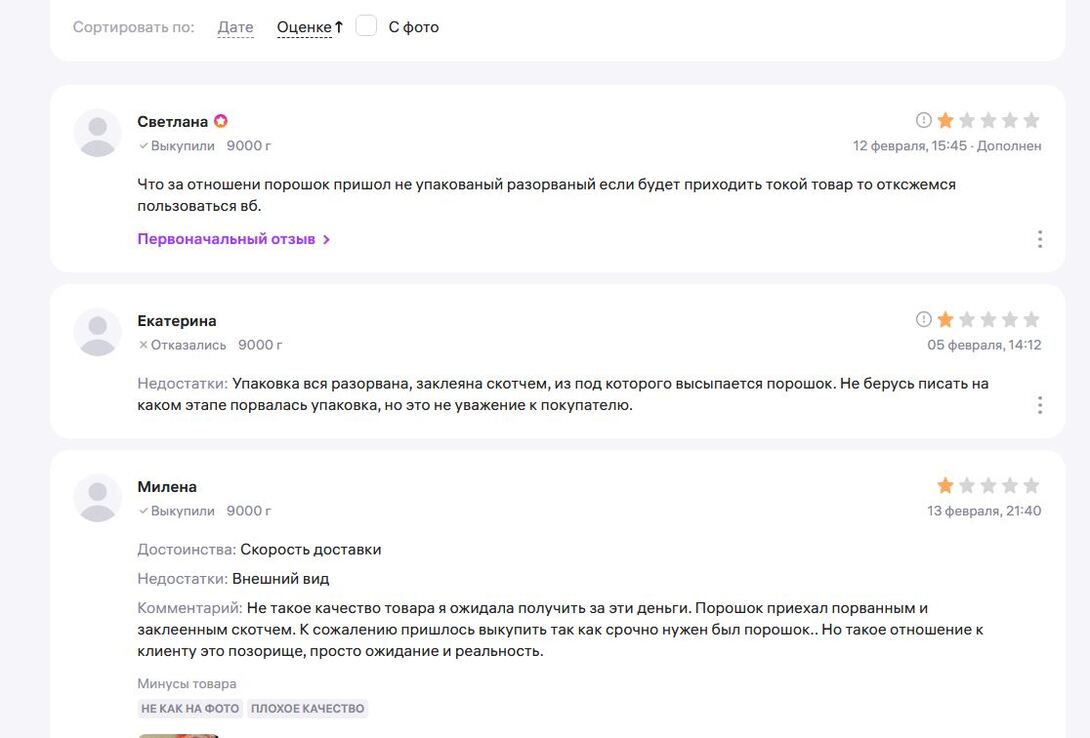This screenshot has width=1090, height=738.
Task: Expand Первоначальный отзыв link
Action: 226,239
